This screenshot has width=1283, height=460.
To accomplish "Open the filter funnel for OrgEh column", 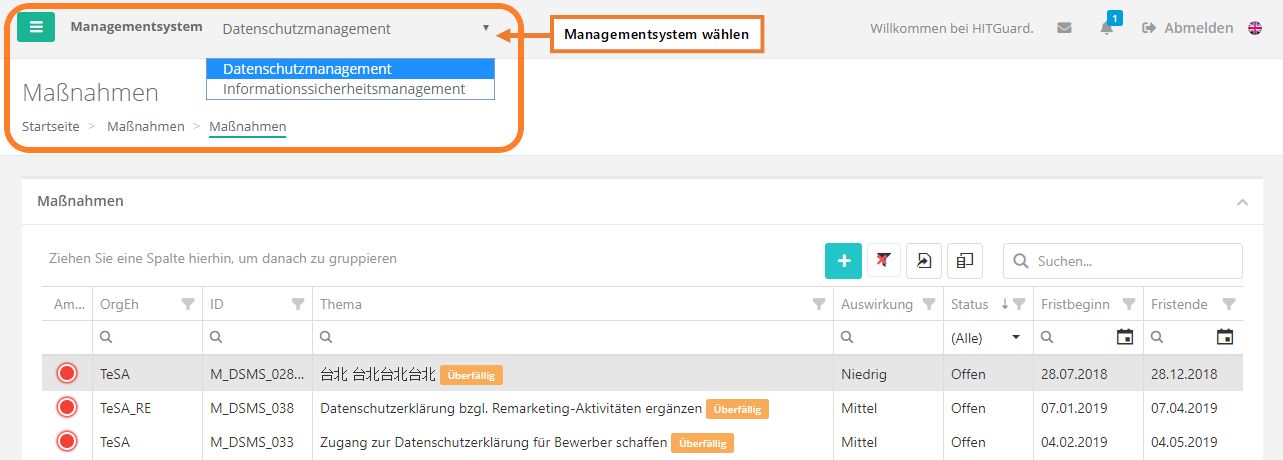I will pyautogui.click(x=188, y=304).
